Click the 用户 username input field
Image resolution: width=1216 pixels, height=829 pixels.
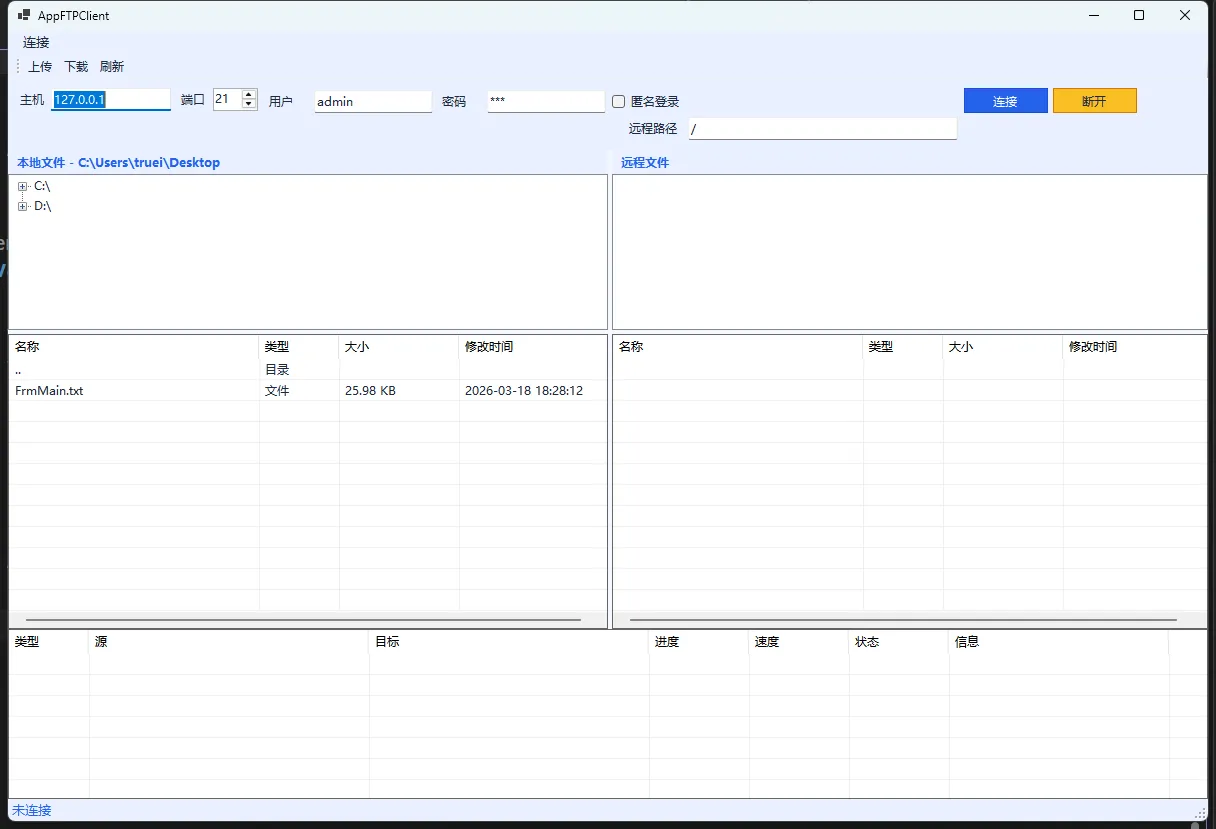pyautogui.click(x=372, y=101)
